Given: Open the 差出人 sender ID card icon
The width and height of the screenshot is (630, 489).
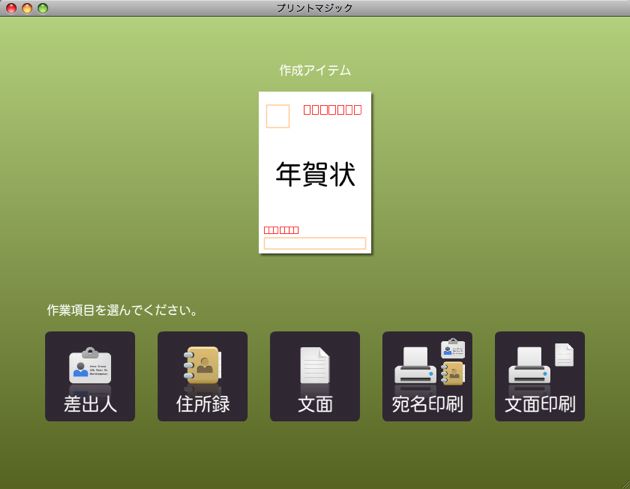Looking at the screenshot, I should [89, 367].
